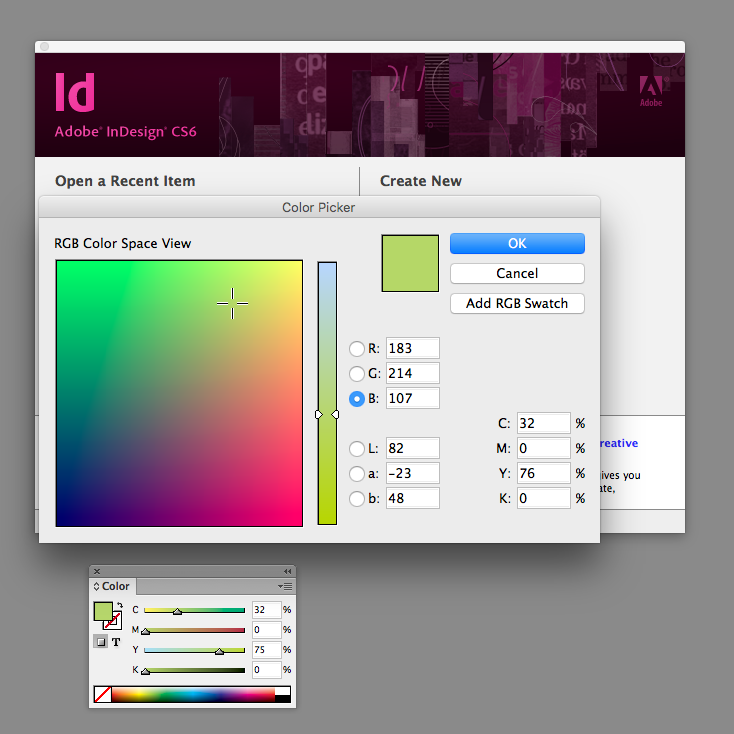734x734 pixels.
Task: Select the B radio button
Action: coord(357,399)
